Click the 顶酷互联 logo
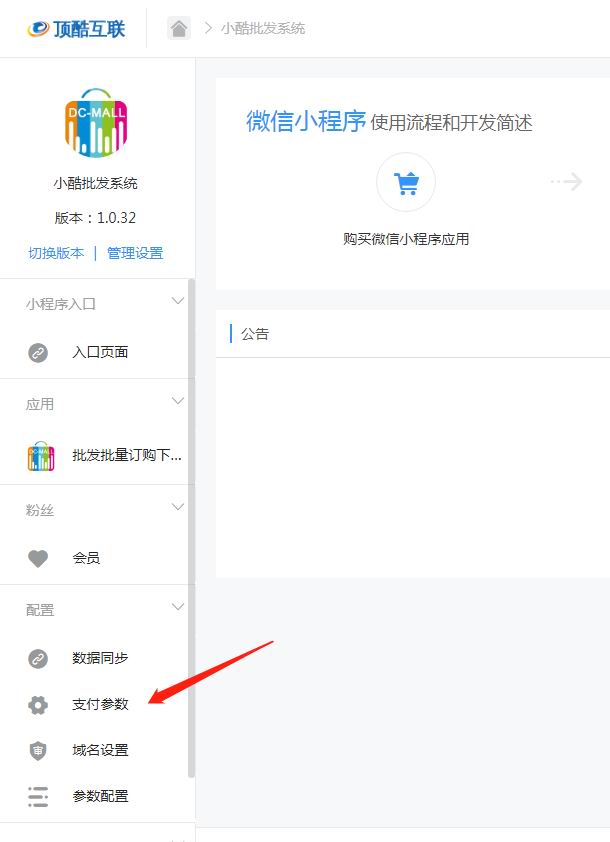The image size is (610, 842). (x=76, y=28)
